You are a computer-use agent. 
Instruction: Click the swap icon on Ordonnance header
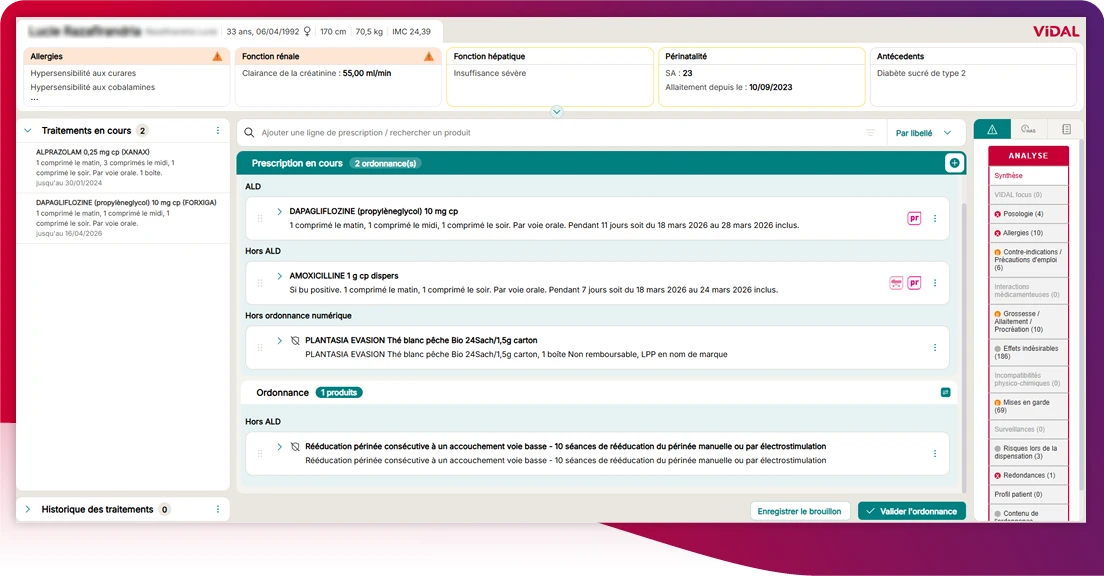pyautogui.click(x=945, y=393)
